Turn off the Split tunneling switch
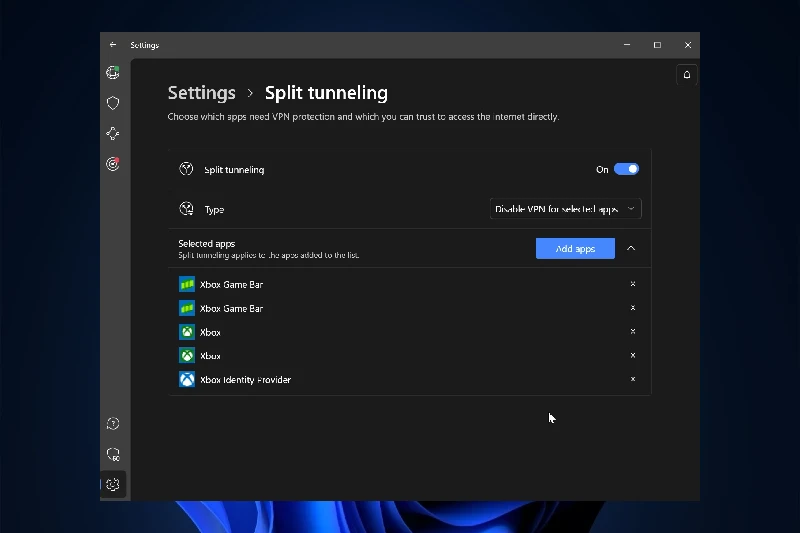Image resolution: width=800 pixels, height=533 pixels. 626,169
